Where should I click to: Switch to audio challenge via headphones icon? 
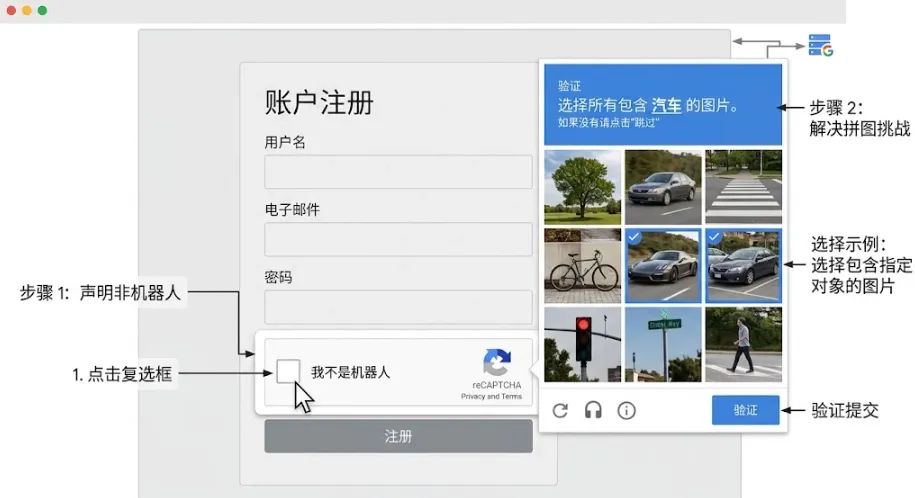pyautogui.click(x=593, y=410)
